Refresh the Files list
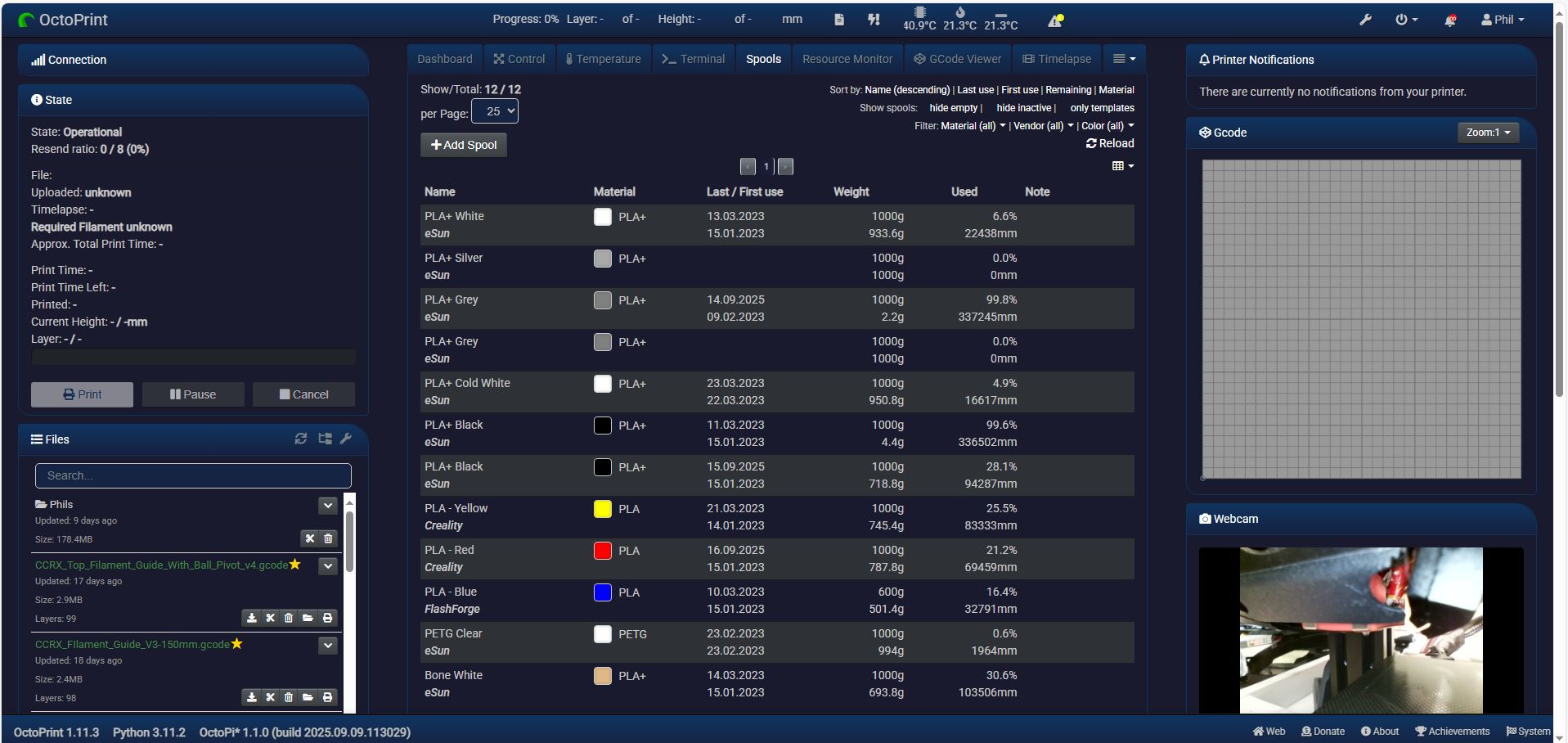Screen dimensions: 1568x743 click(301, 439)
